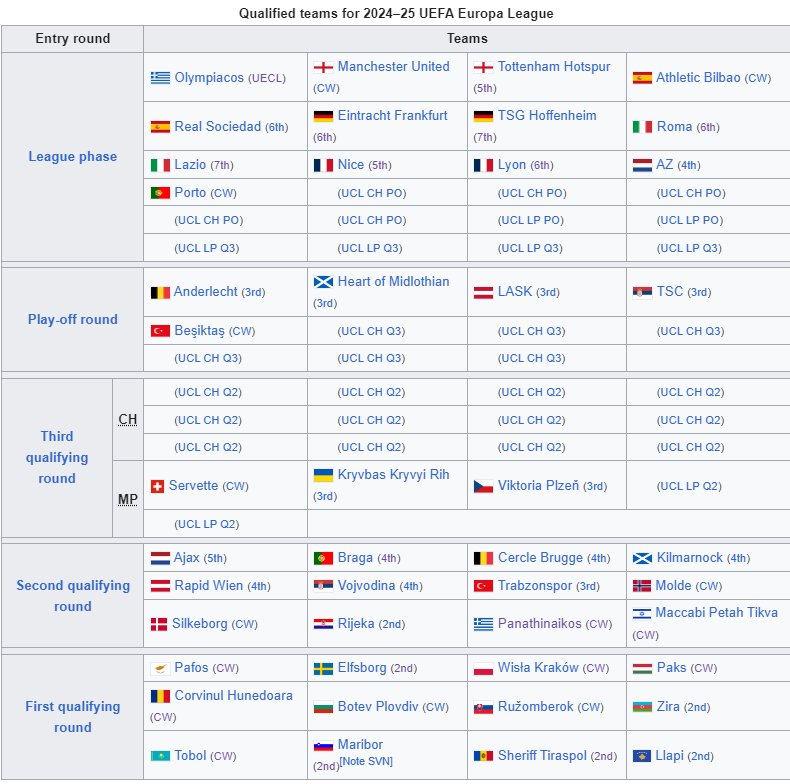Click the Czech flag beside Viktoria Plzeň
This screenshot has width=790, height=784.
point(483,486)
